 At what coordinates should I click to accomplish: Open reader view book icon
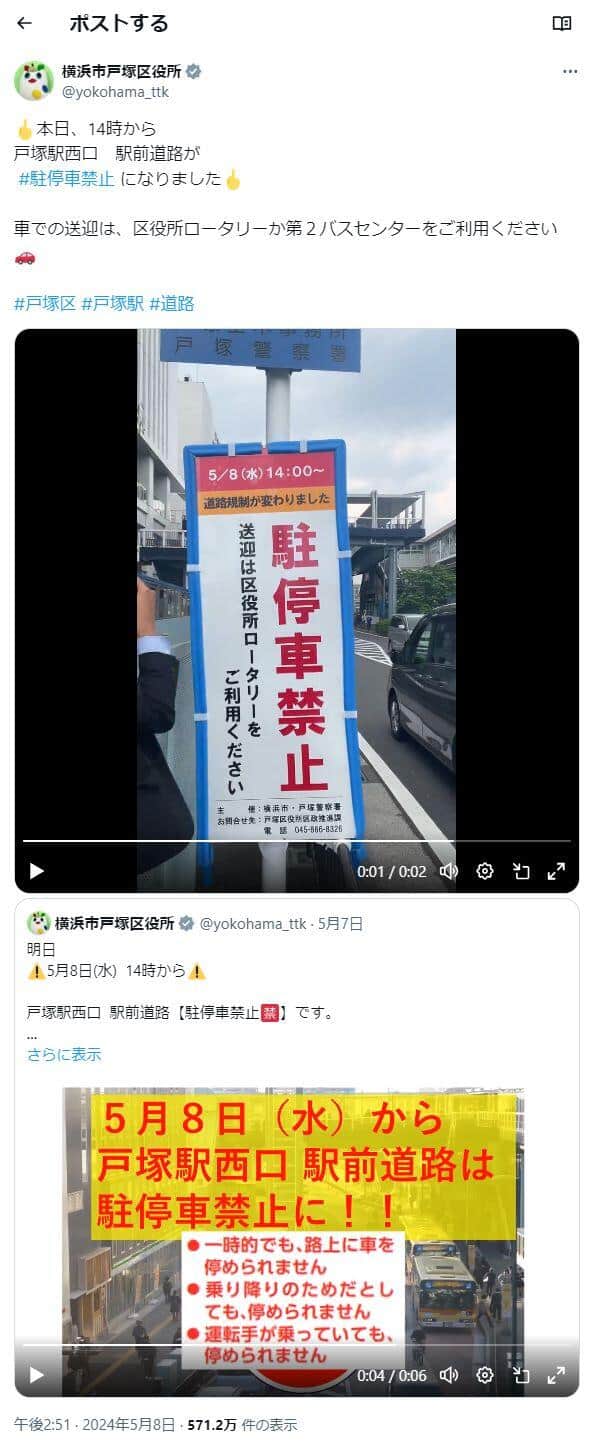pyautogui.click(x=562, y=23)
